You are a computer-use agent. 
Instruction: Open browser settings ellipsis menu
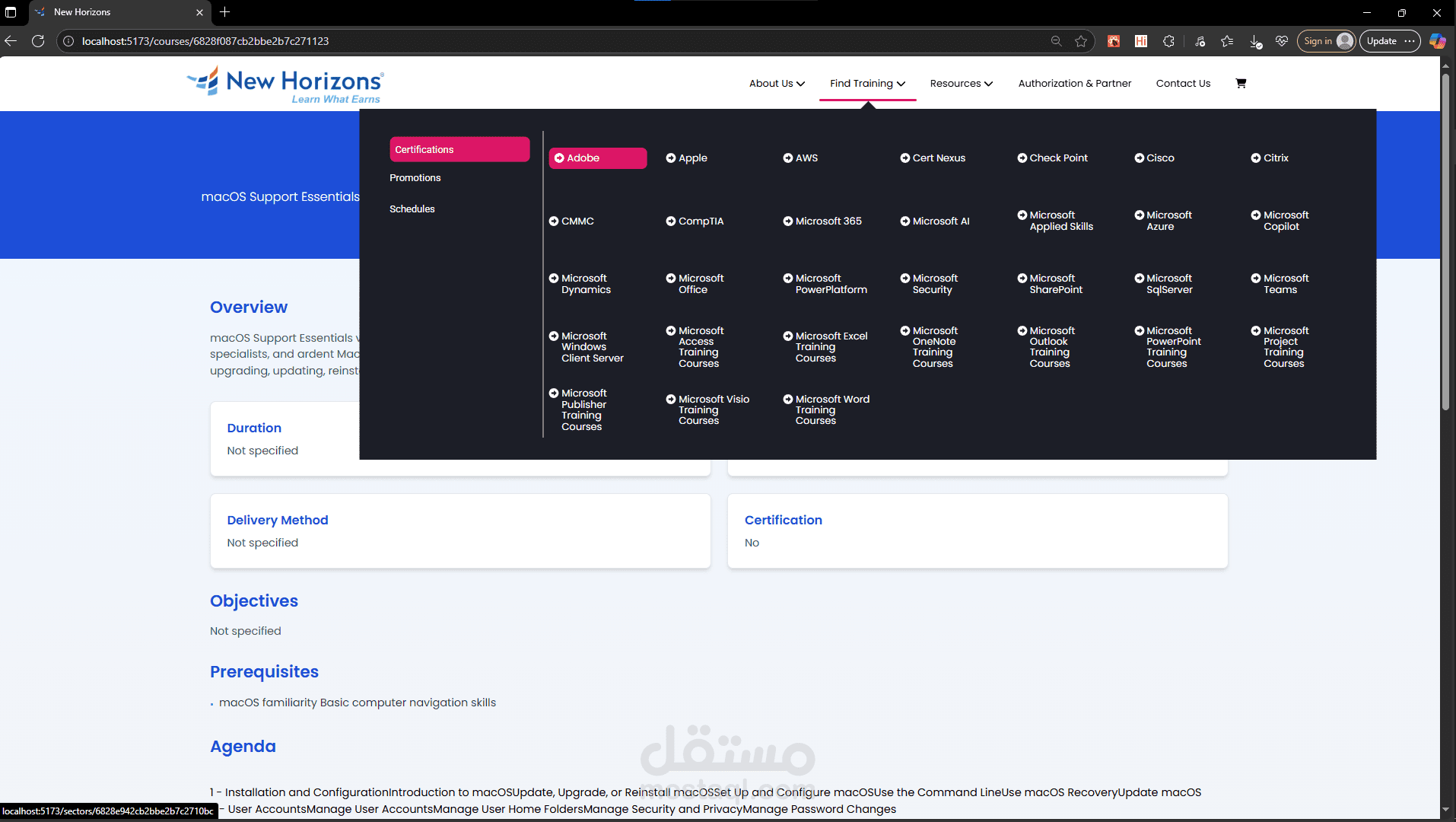click(x=1410, y=41)
